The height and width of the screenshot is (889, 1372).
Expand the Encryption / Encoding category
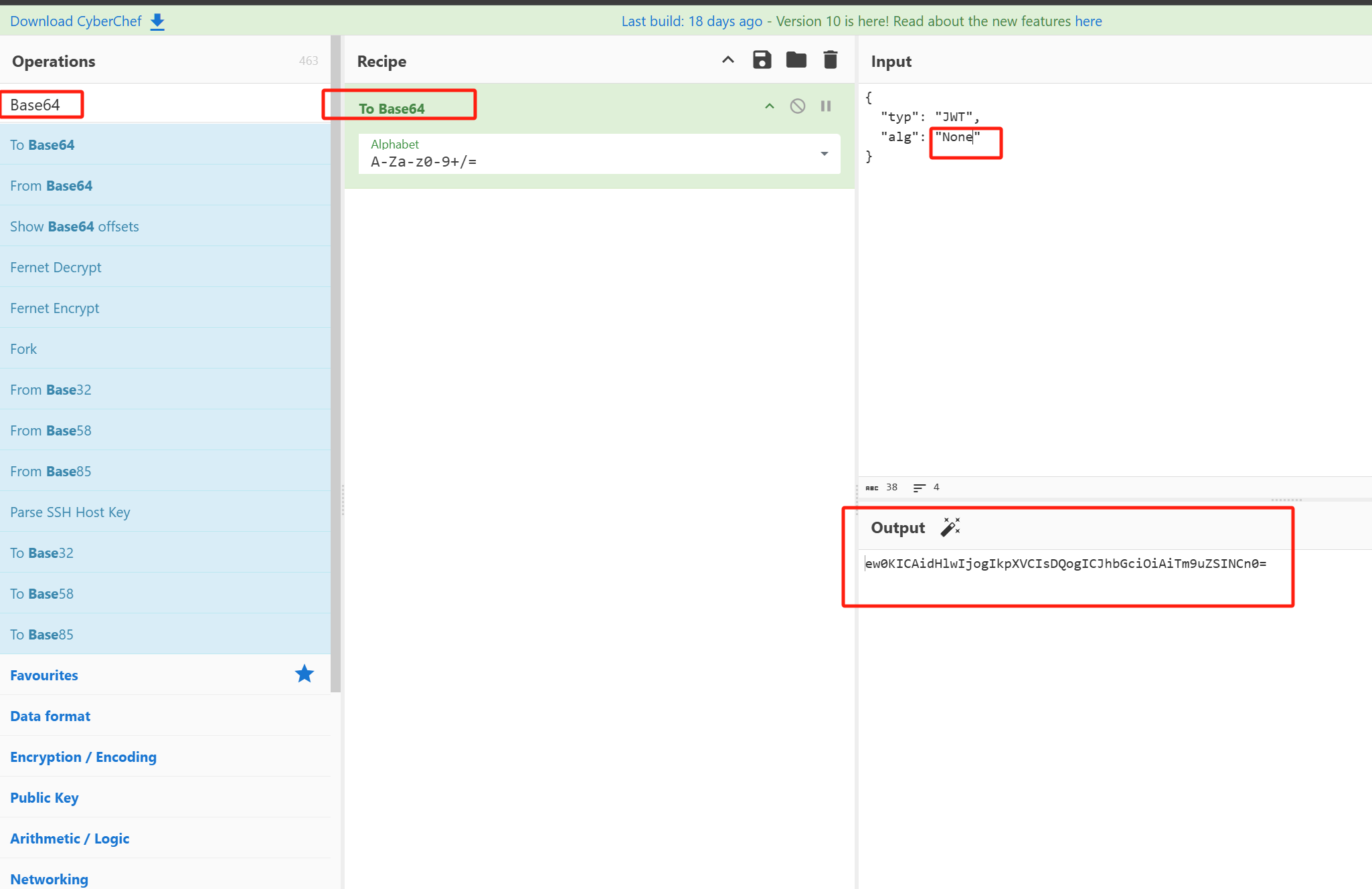click(83, 757)
